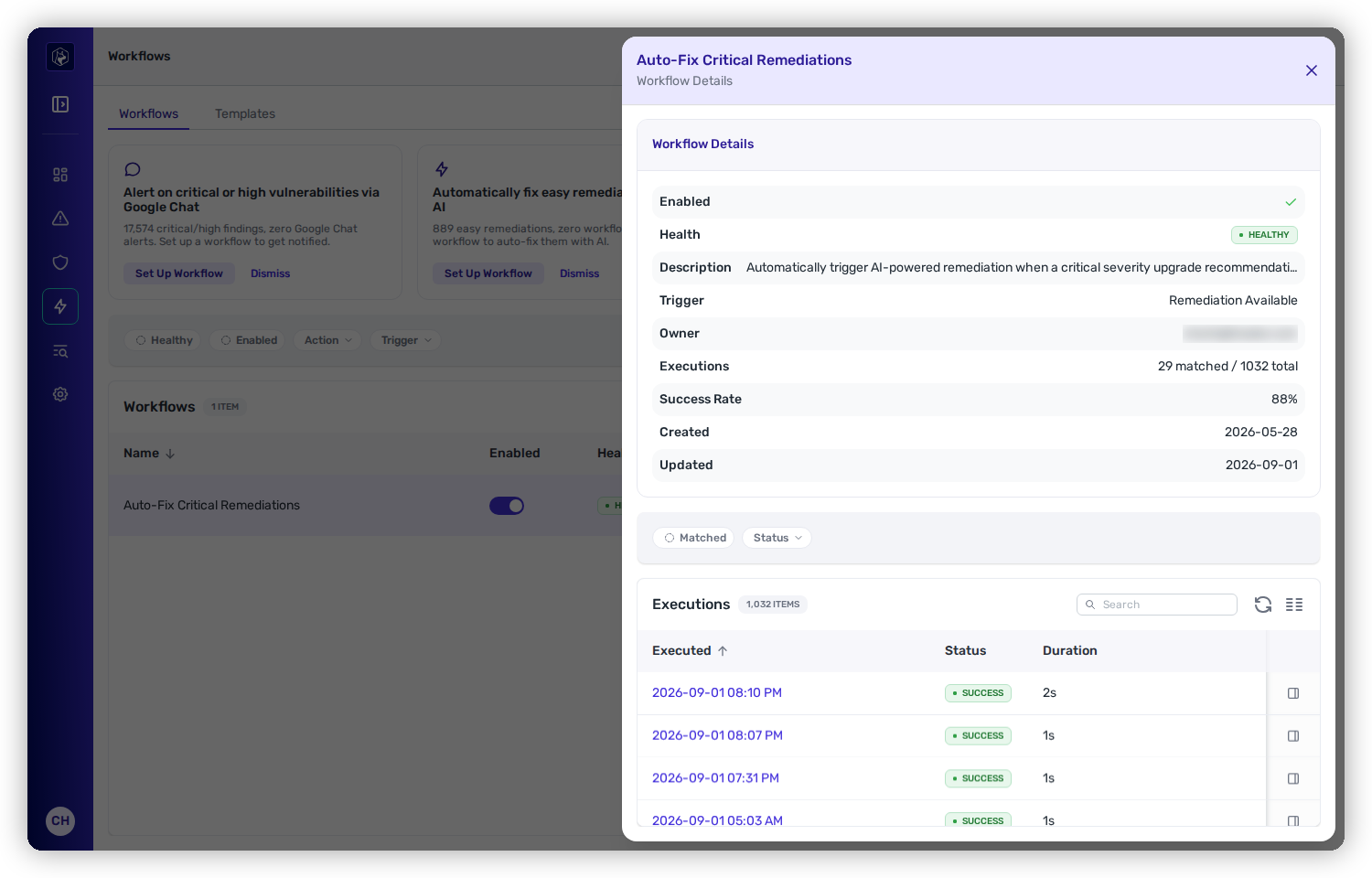1372x878 pixels.
Task: Click the HEALTHY status badge
Action: pos(1264,235)
